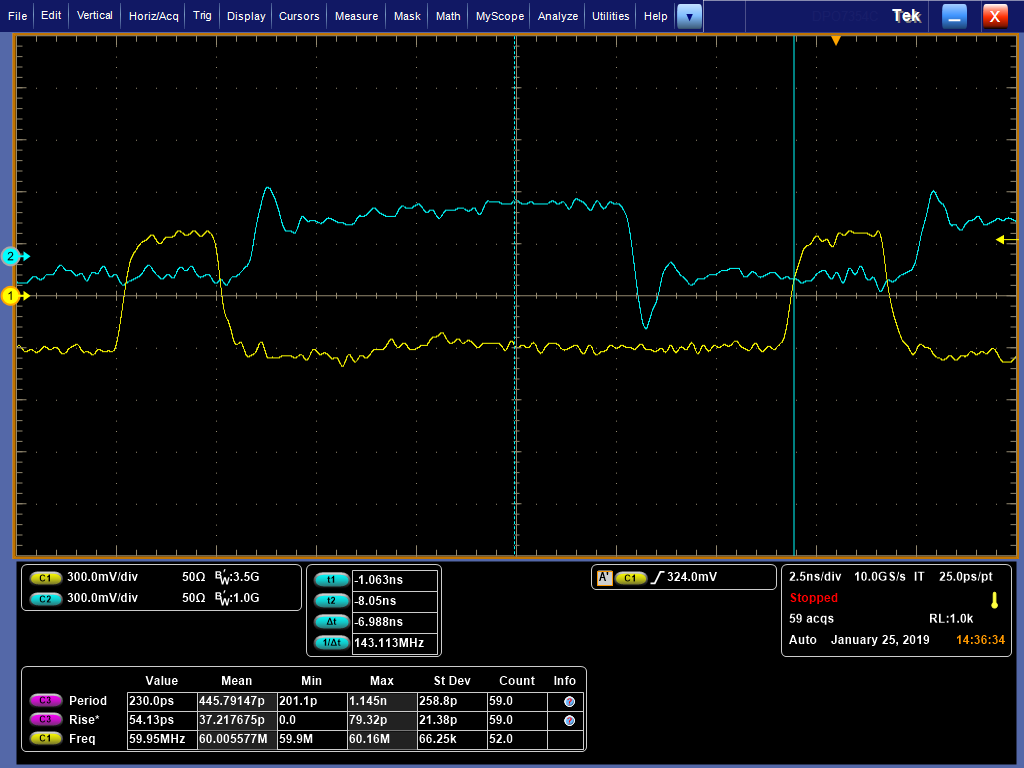The image size is (1024, 768).
Task: Click the C3 Period measurement badge
Action: click(x=45, y=700)
